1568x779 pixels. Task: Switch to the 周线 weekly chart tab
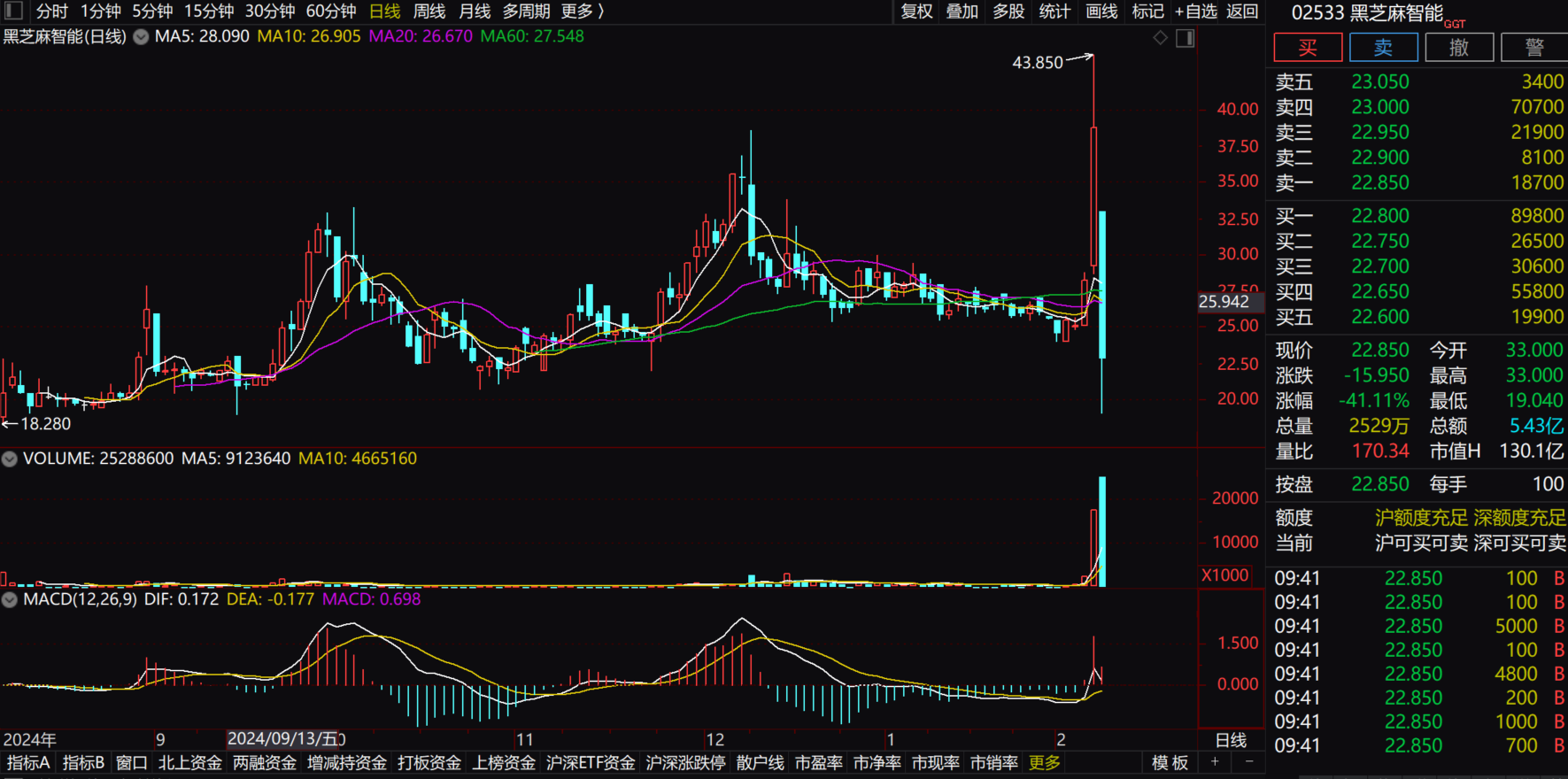[x=429, y=12]
